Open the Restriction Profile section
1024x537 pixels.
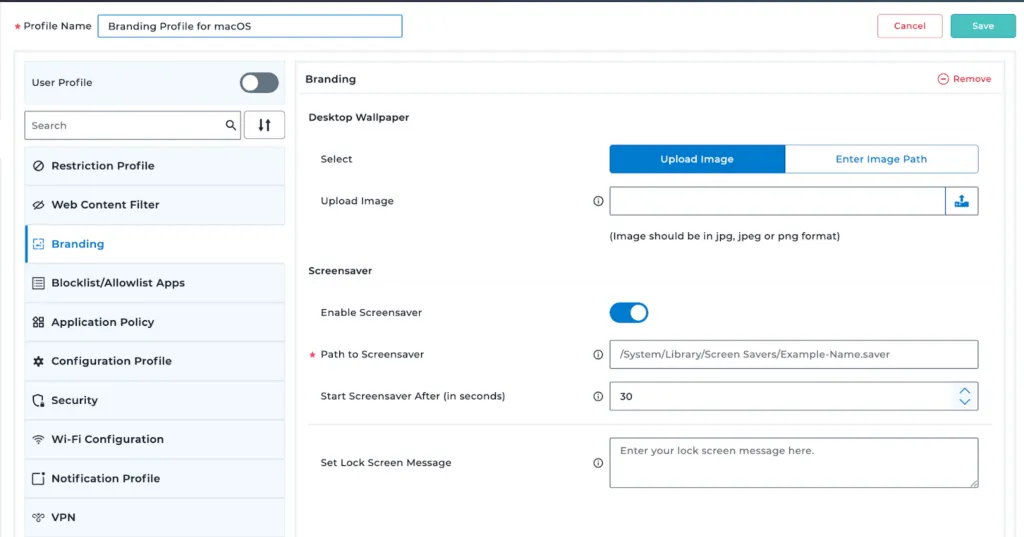tap(155, 166)
